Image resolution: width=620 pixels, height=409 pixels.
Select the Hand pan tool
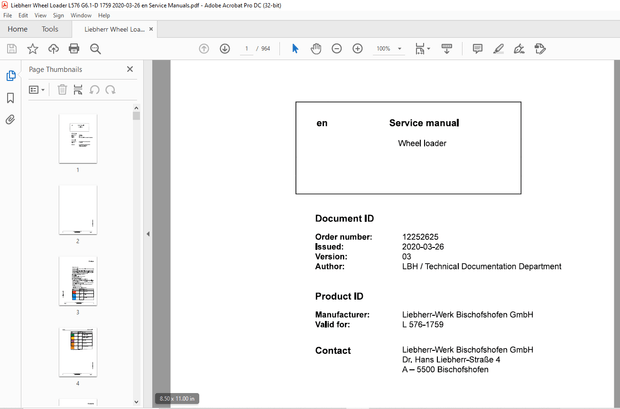click(x=315, y=49)
